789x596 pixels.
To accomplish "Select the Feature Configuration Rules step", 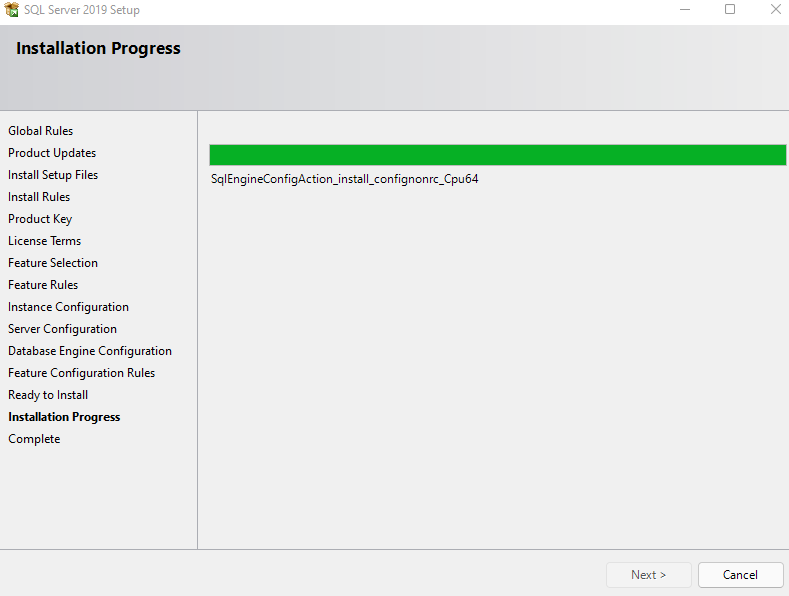I will click(82, 373).
